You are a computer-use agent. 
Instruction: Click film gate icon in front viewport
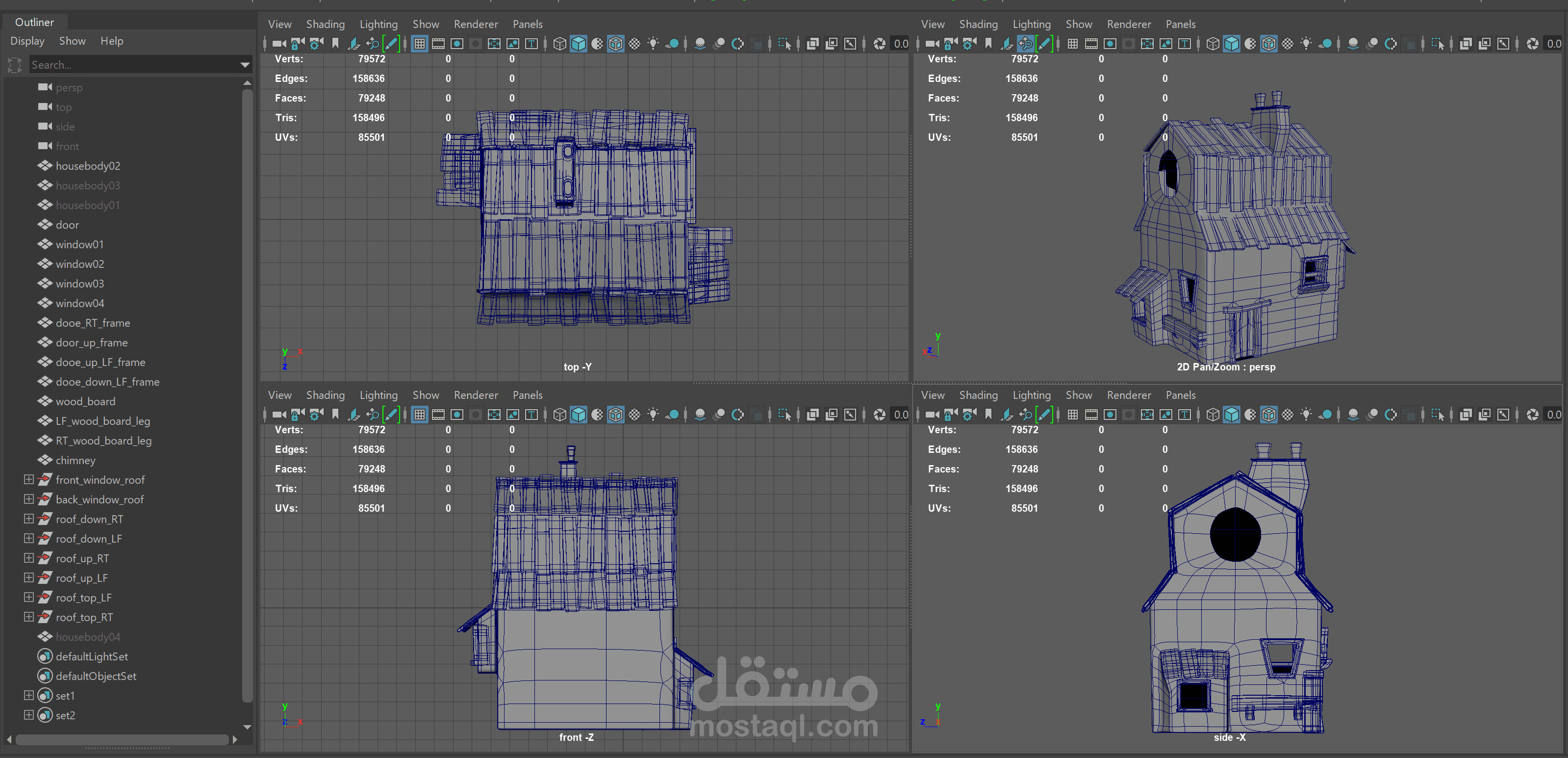tap(438, 415)
